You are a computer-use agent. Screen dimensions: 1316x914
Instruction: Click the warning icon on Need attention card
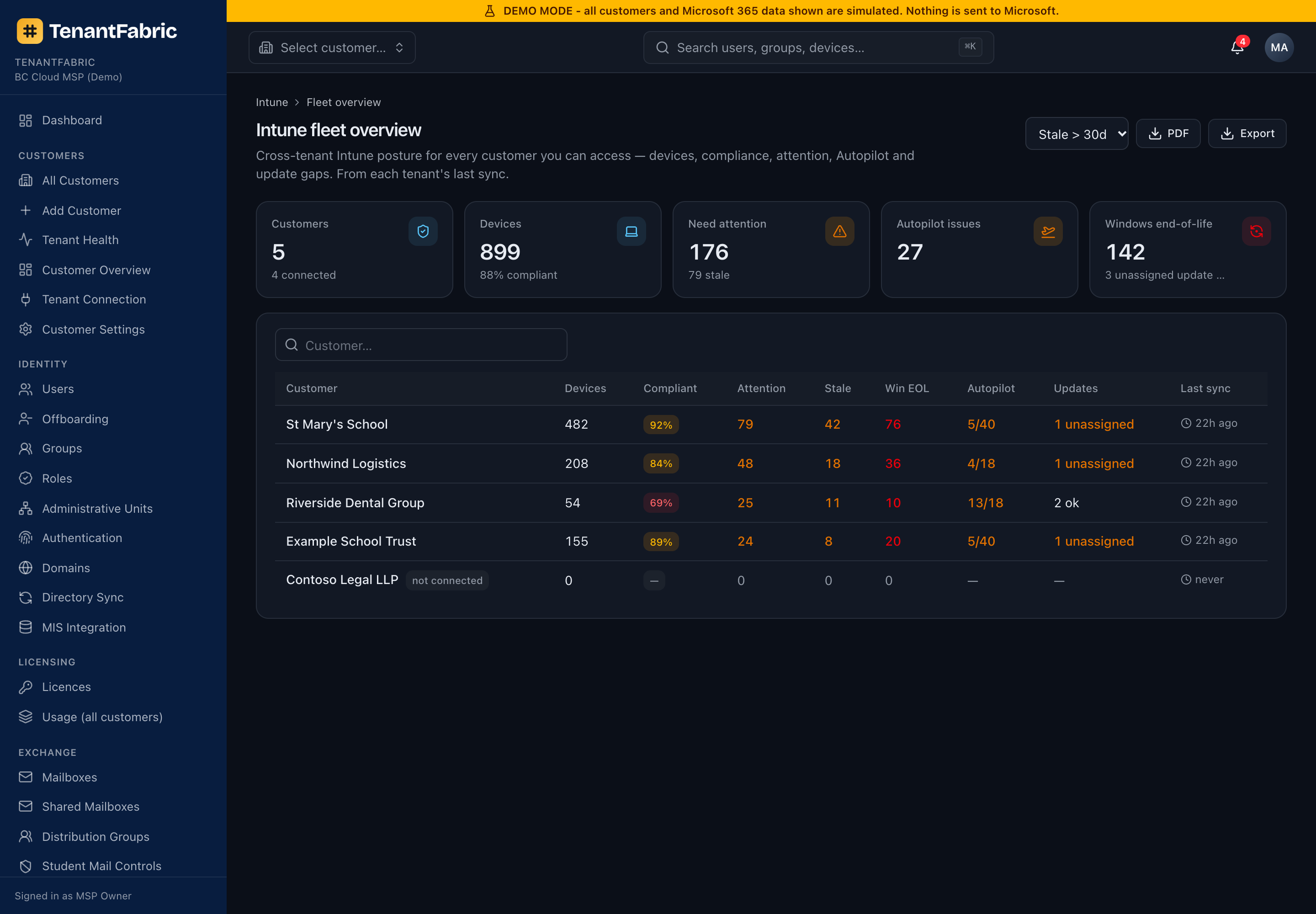coord(839,231)
